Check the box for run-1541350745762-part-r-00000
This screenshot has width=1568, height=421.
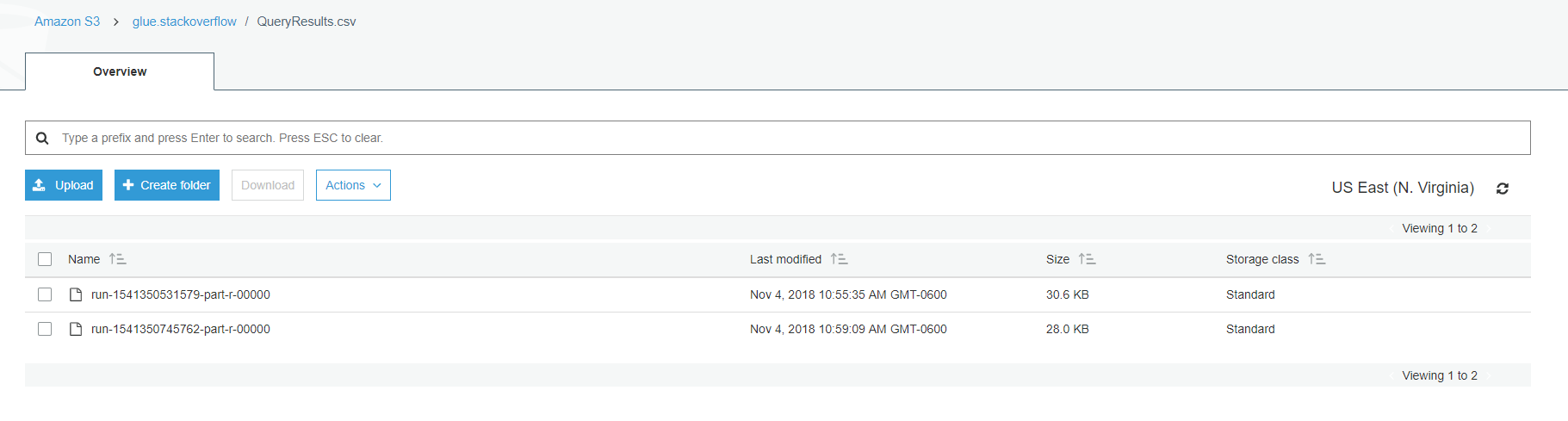click(x=45, y=329)
